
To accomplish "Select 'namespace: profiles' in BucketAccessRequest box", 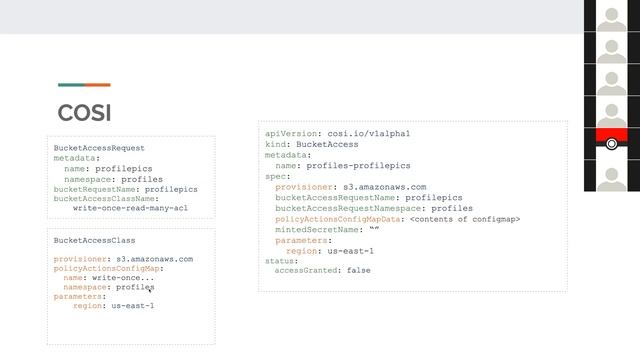I will pyautogui.click(x=113, y=179).
